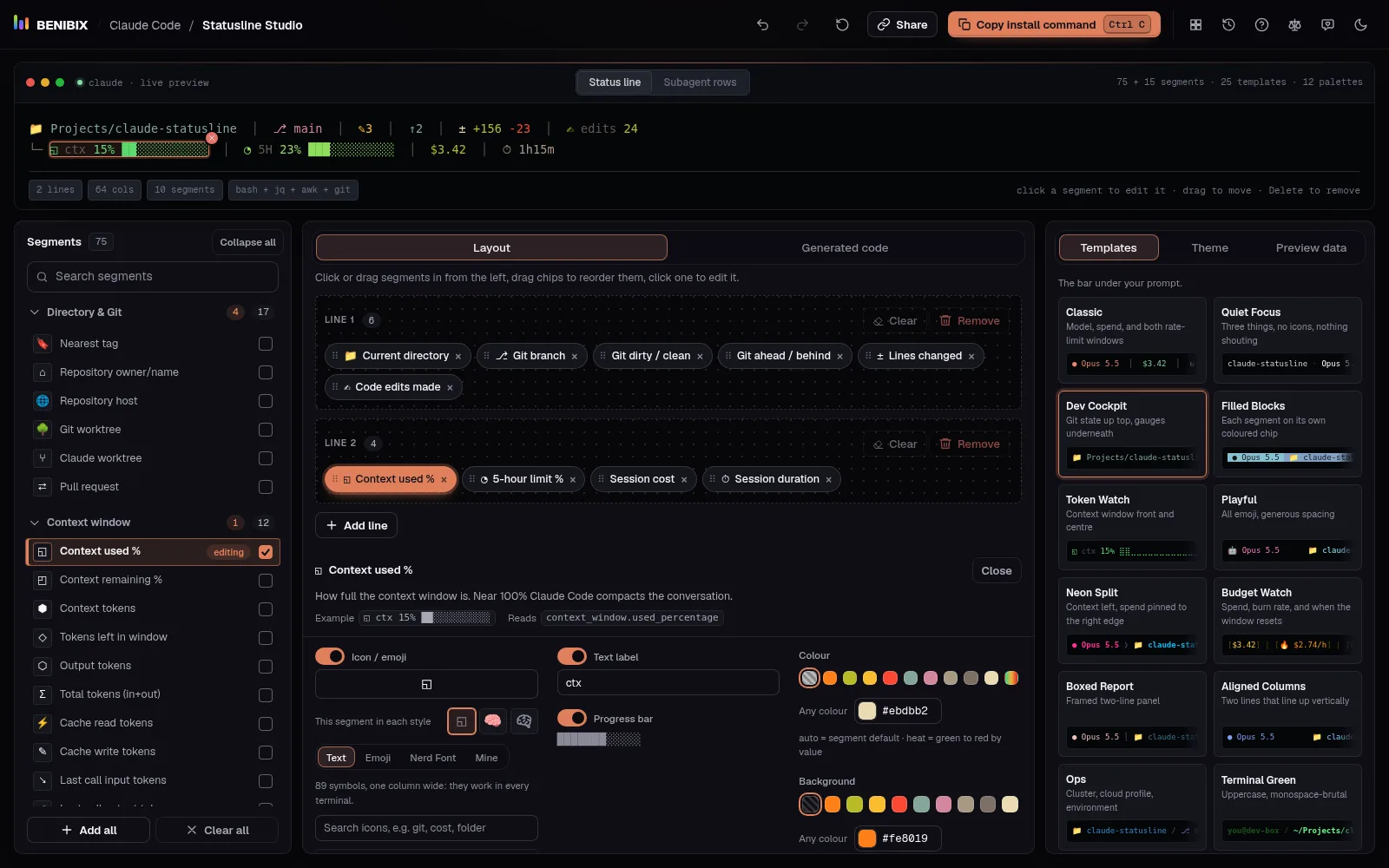Select the text-style square icon variant

[461, 720]
